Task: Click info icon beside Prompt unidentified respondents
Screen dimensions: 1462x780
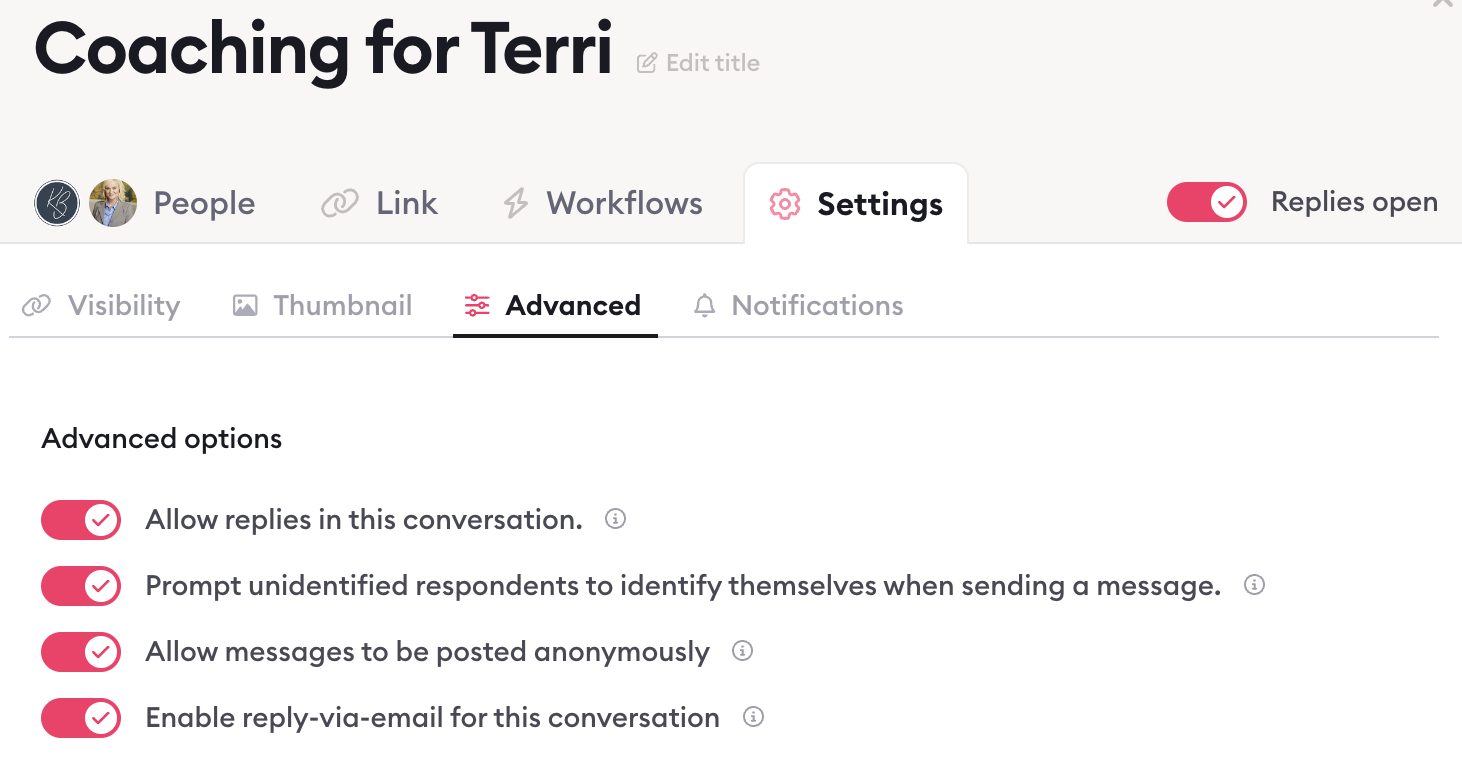Action: [x=1254, y=585]
